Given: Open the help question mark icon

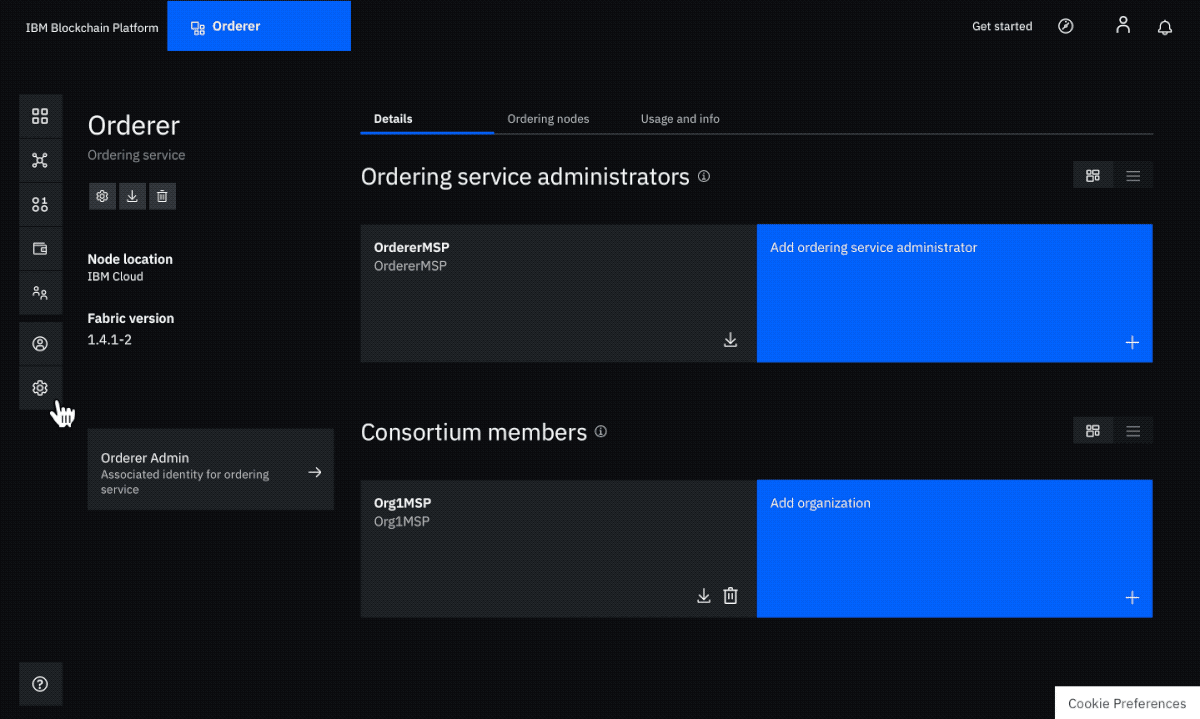Looking at the screenshot, I should [x=40, y=684].
